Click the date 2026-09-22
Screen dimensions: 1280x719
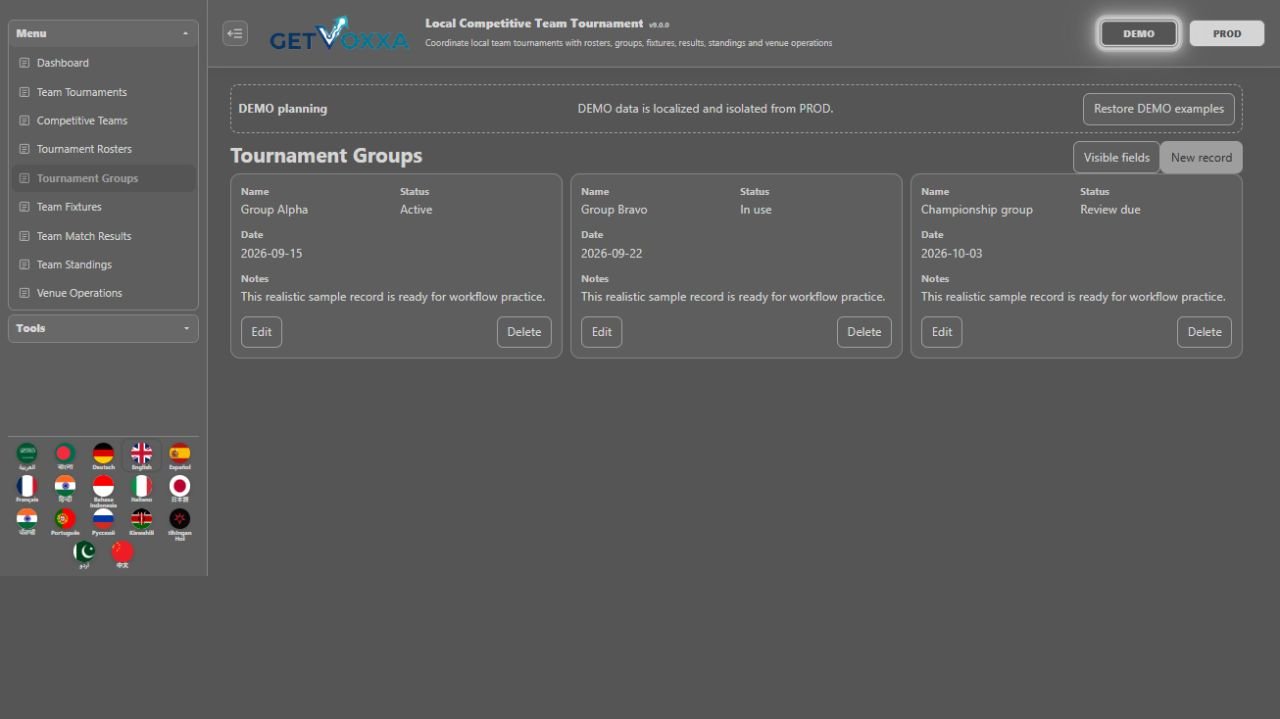click(611, 254)
